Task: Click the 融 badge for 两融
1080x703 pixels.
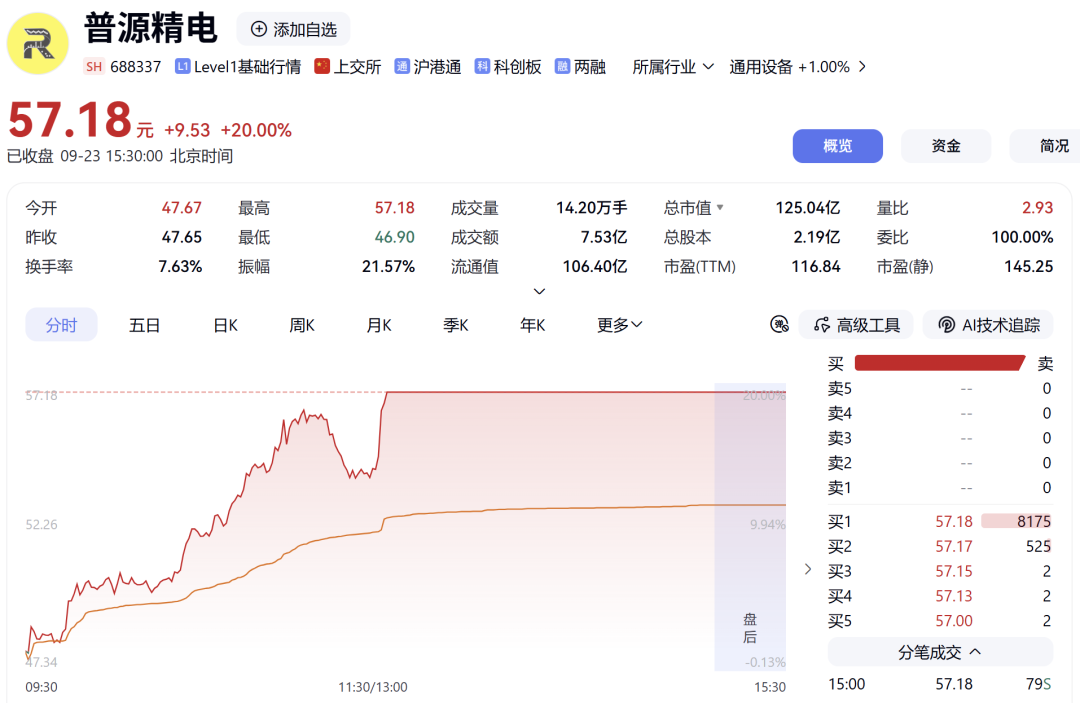Action: coord(562,66)
